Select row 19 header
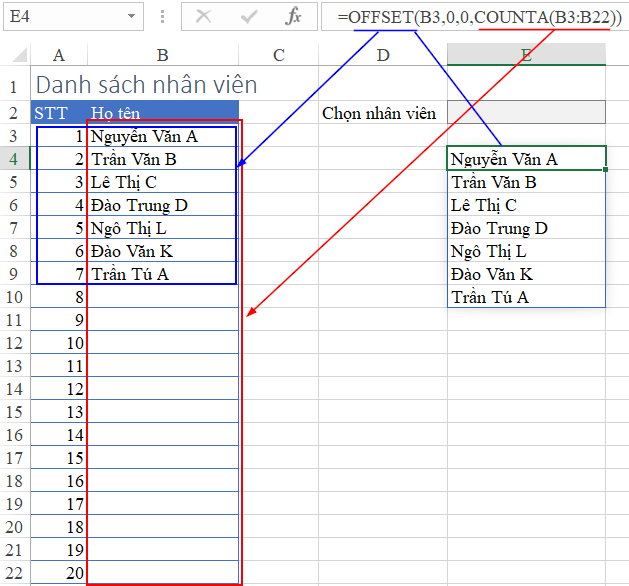 [x=14, y=504]
